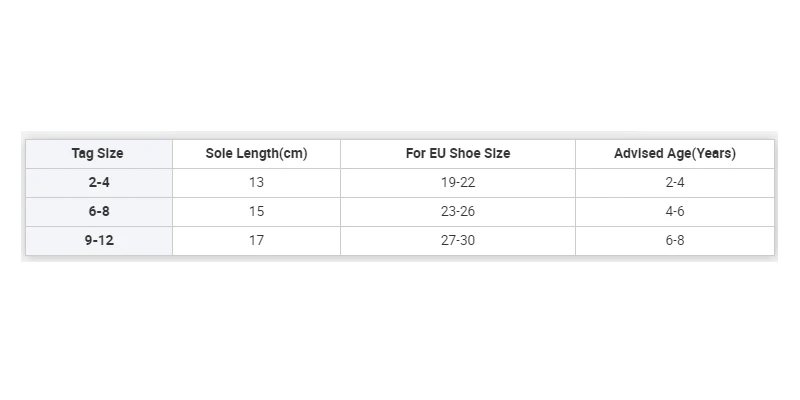Click the word 'Advised' in header

[x=637, y=153]
